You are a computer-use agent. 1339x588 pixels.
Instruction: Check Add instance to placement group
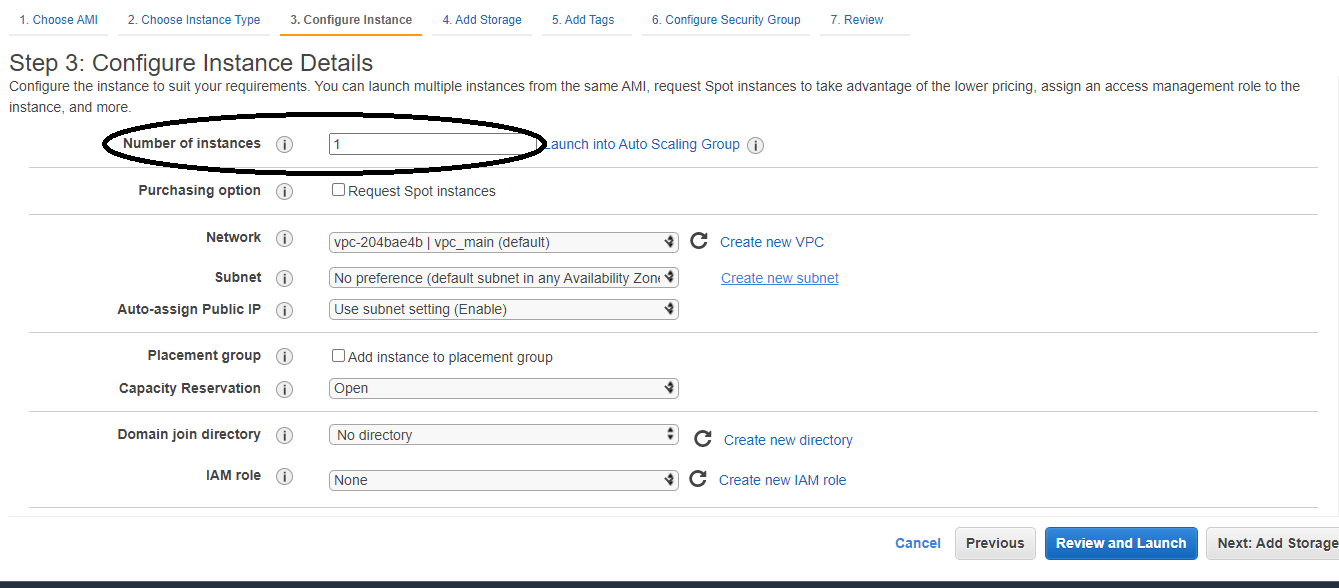click(x=338, y=355)
